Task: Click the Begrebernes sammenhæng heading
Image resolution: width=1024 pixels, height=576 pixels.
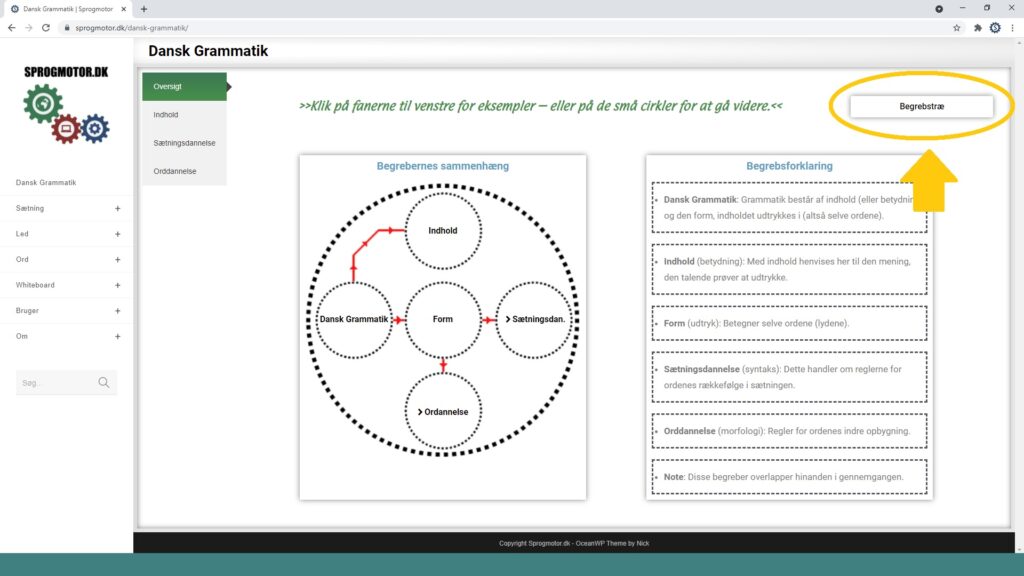Action: [443, 166]
